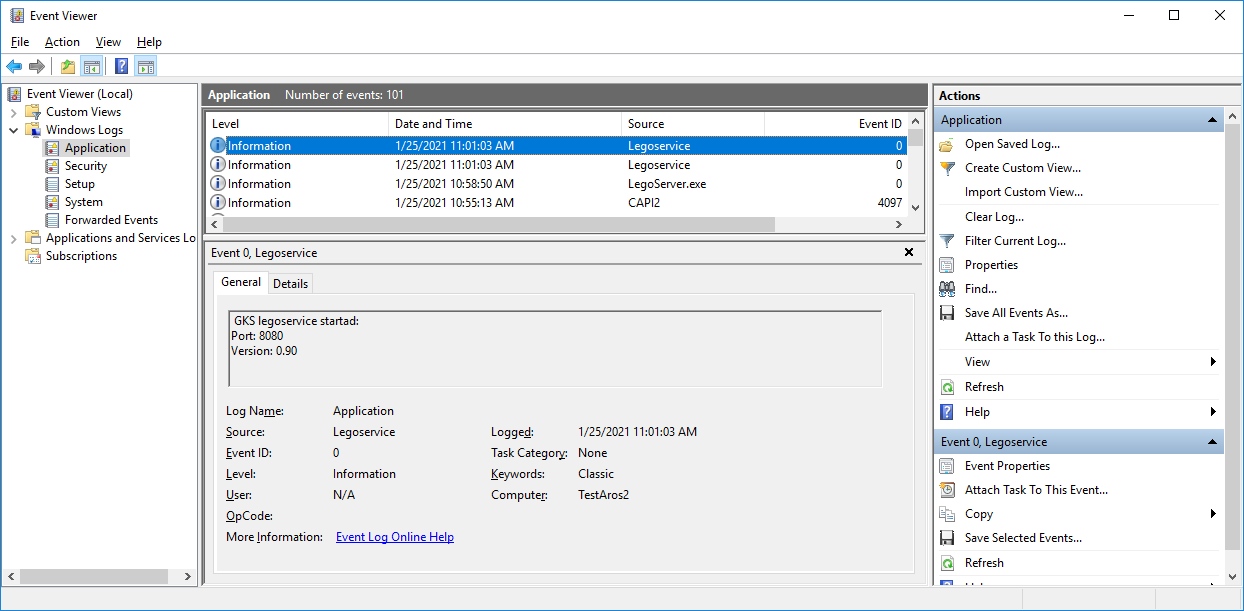Open the Help menu in menu bar

pyautogui.click(x=149, y=42)
